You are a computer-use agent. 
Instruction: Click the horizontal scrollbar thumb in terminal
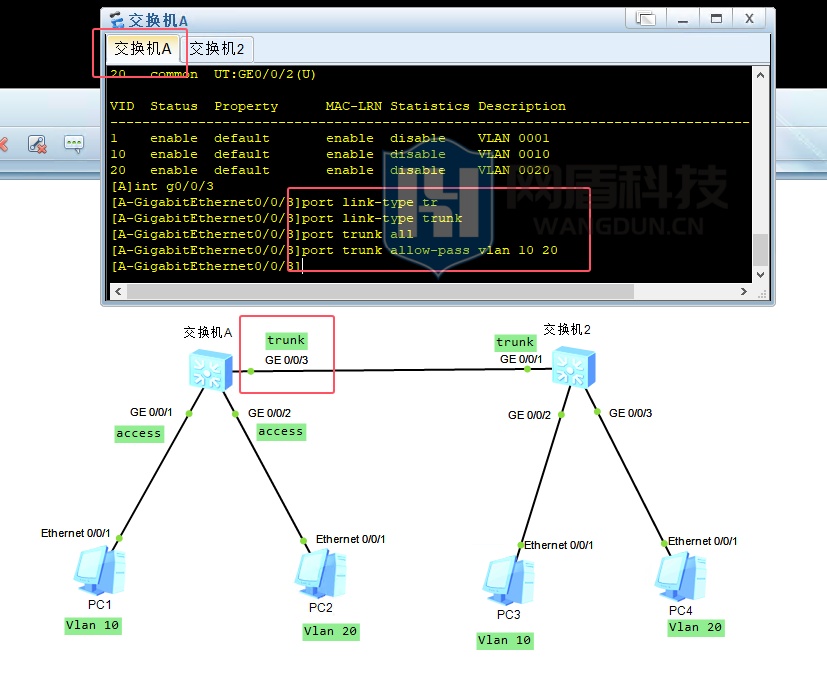(x=380, y=292)
